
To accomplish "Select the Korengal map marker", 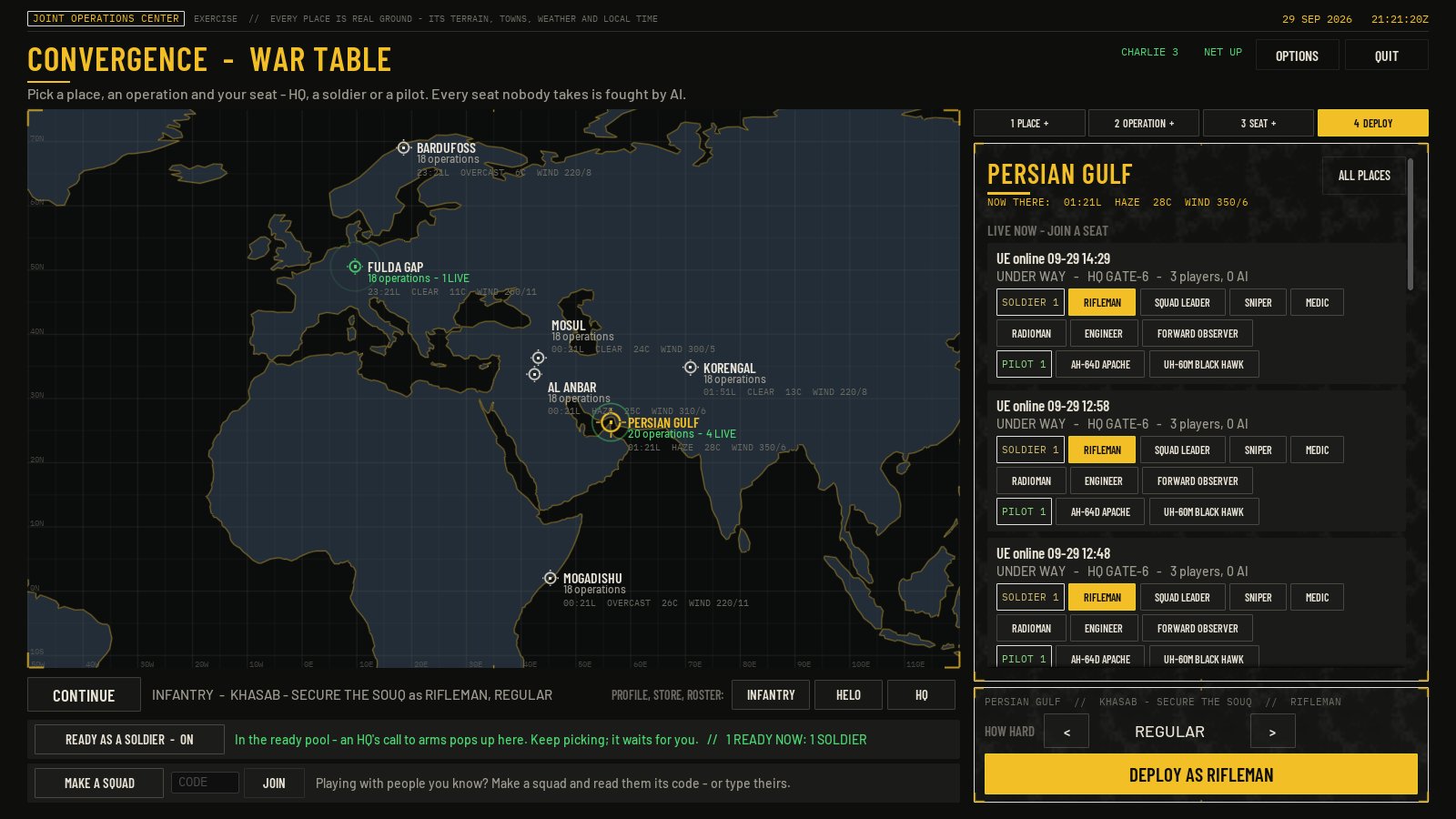I will (691, 368).
